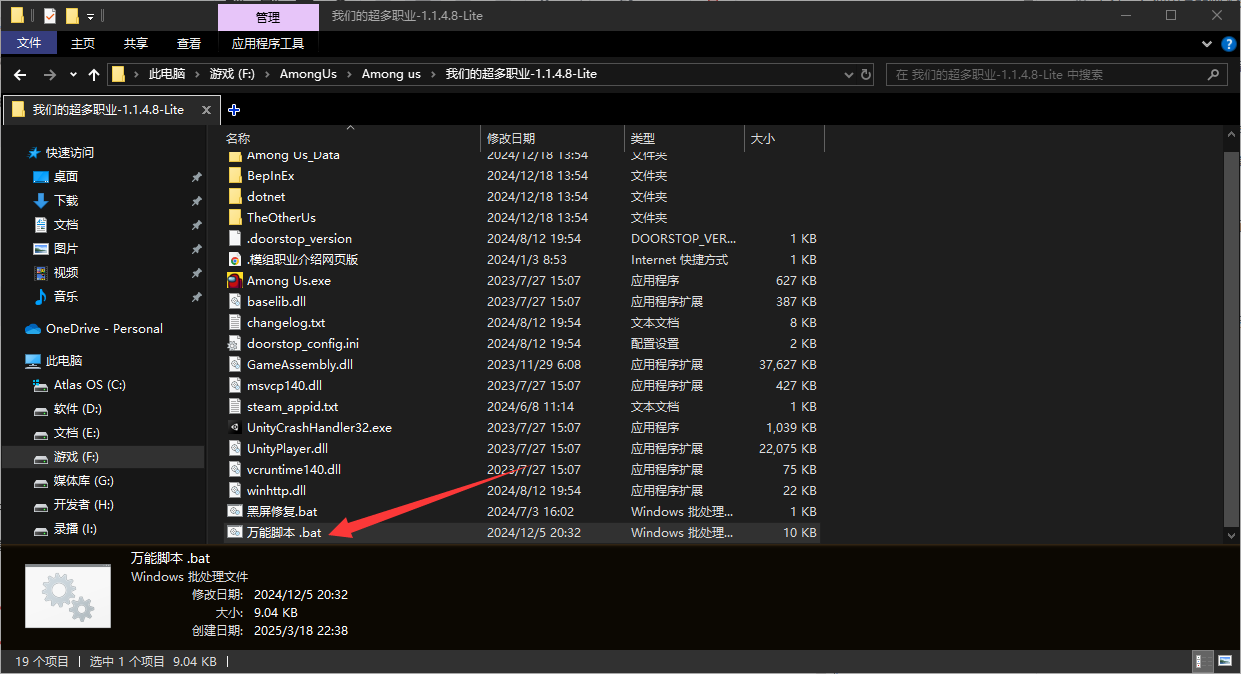Click 游戏 (F:) in the address breadcrumb

click(232, 74)
